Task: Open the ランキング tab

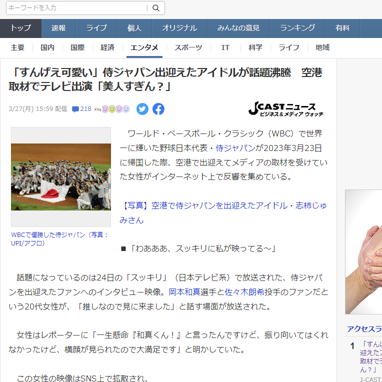Action: (298, 28)
